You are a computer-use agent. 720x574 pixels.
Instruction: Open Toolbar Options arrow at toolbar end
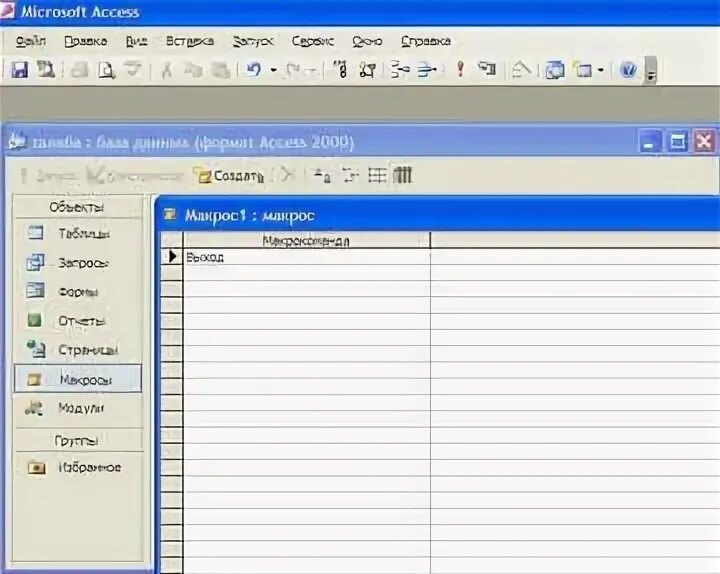click(x=651, y=71)
